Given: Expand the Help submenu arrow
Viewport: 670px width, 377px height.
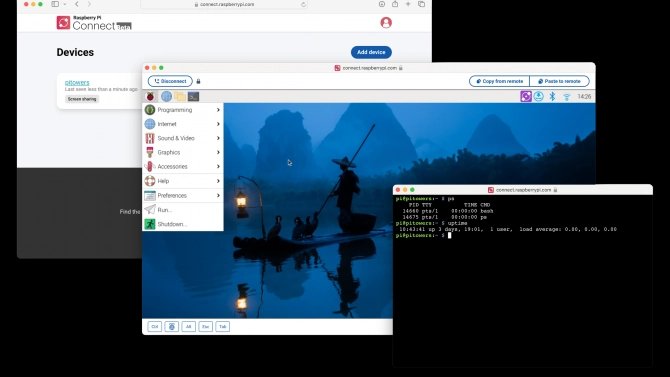Looking at the screenshot, I should (218, 181).
